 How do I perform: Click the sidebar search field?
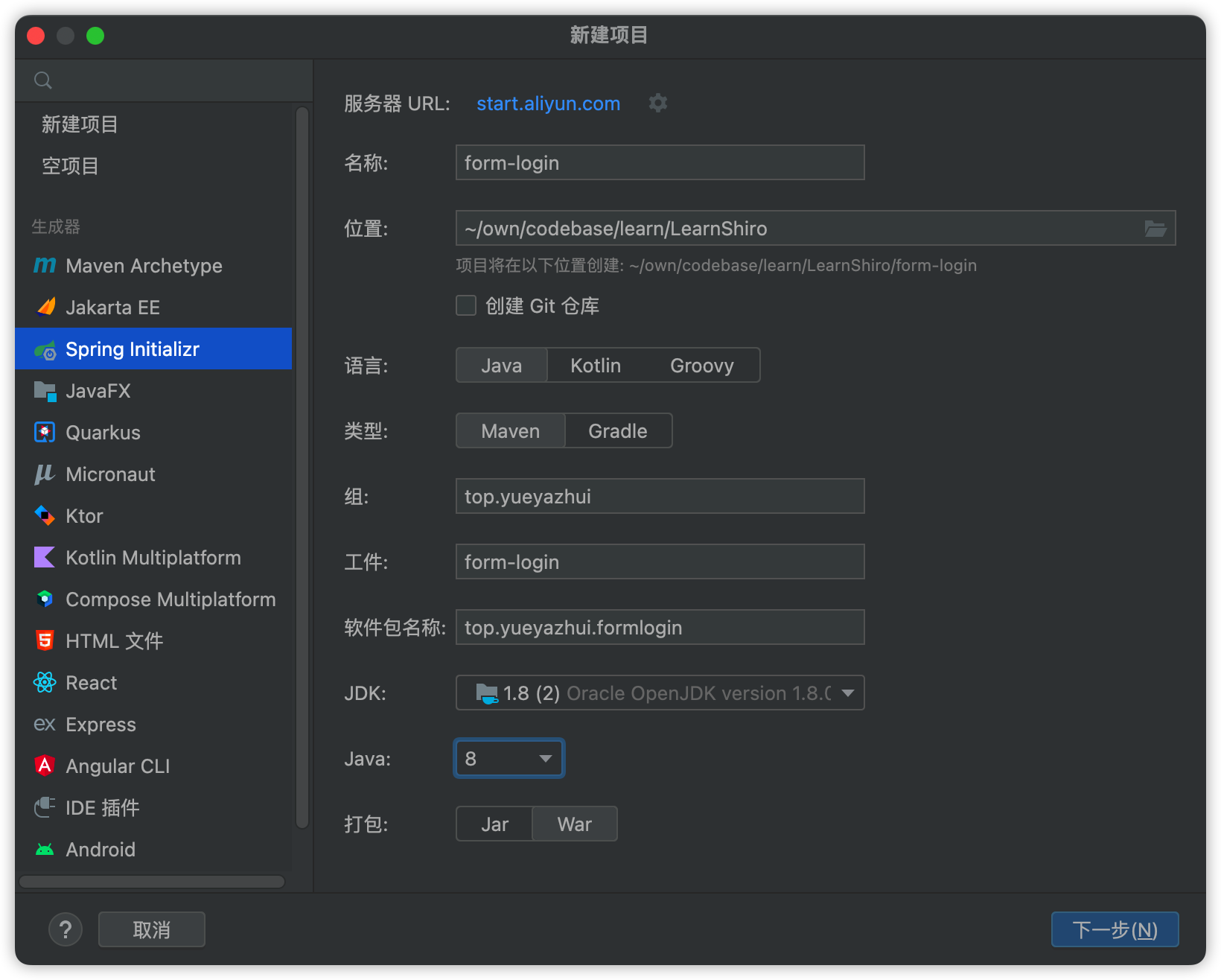coord(164,80)
